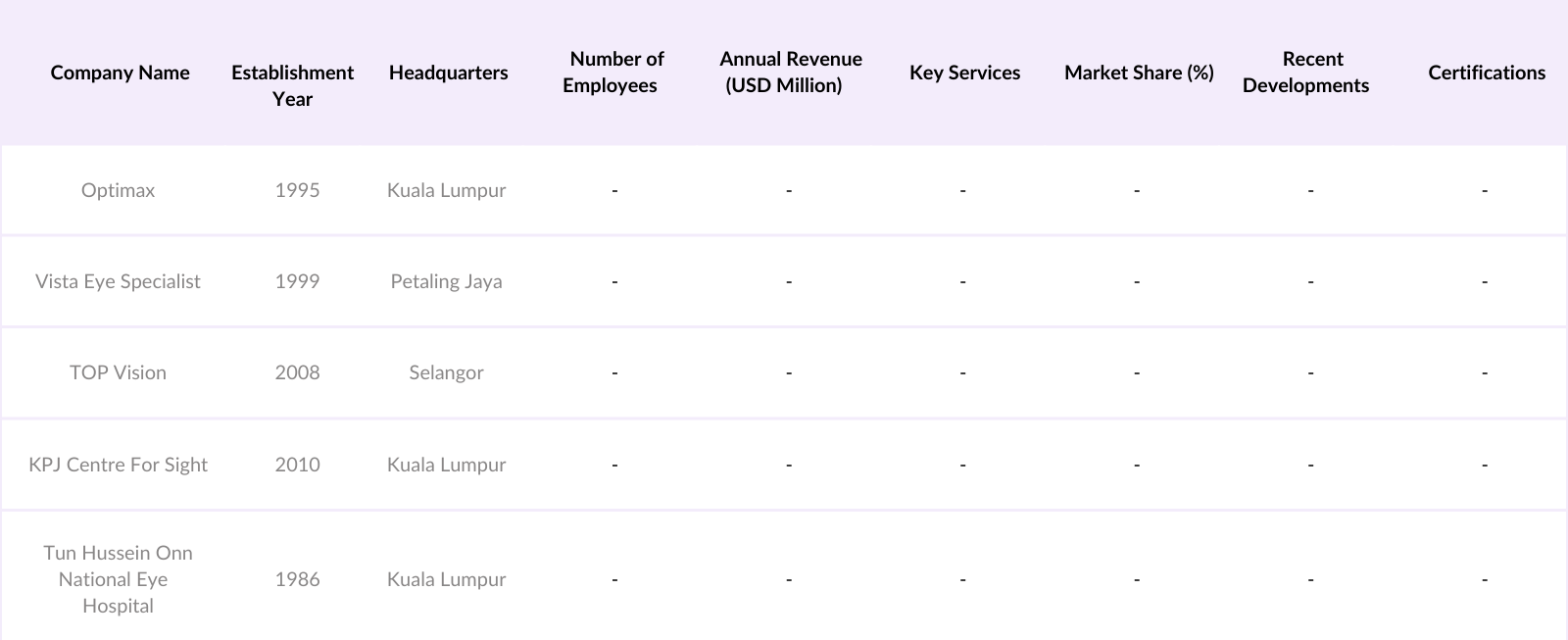Select the Optimax company cell

118,190
